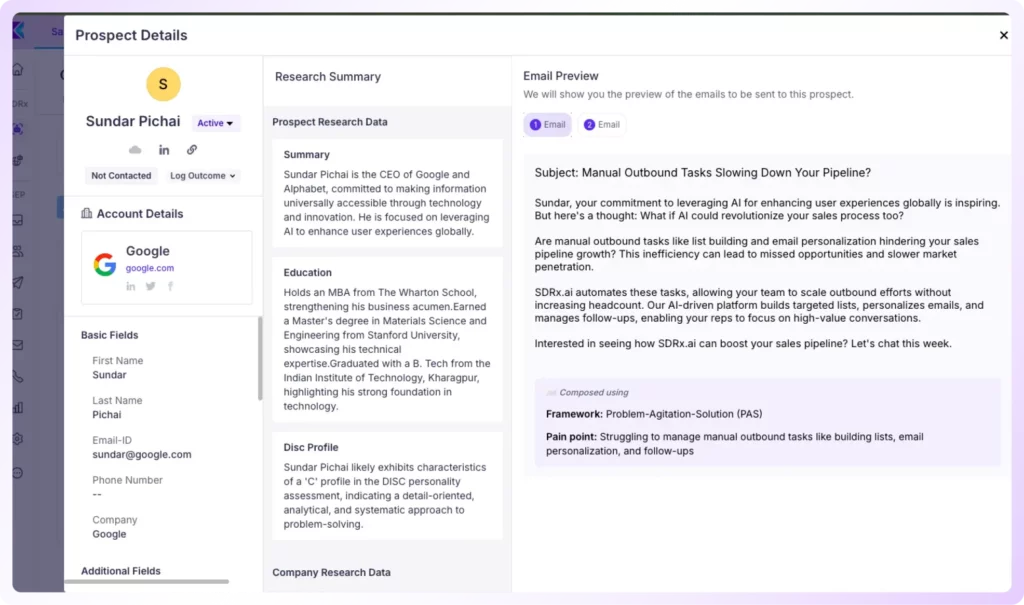
Task: Click the horizontal scrollbar below Additional Fields
Action: (150, 581)
